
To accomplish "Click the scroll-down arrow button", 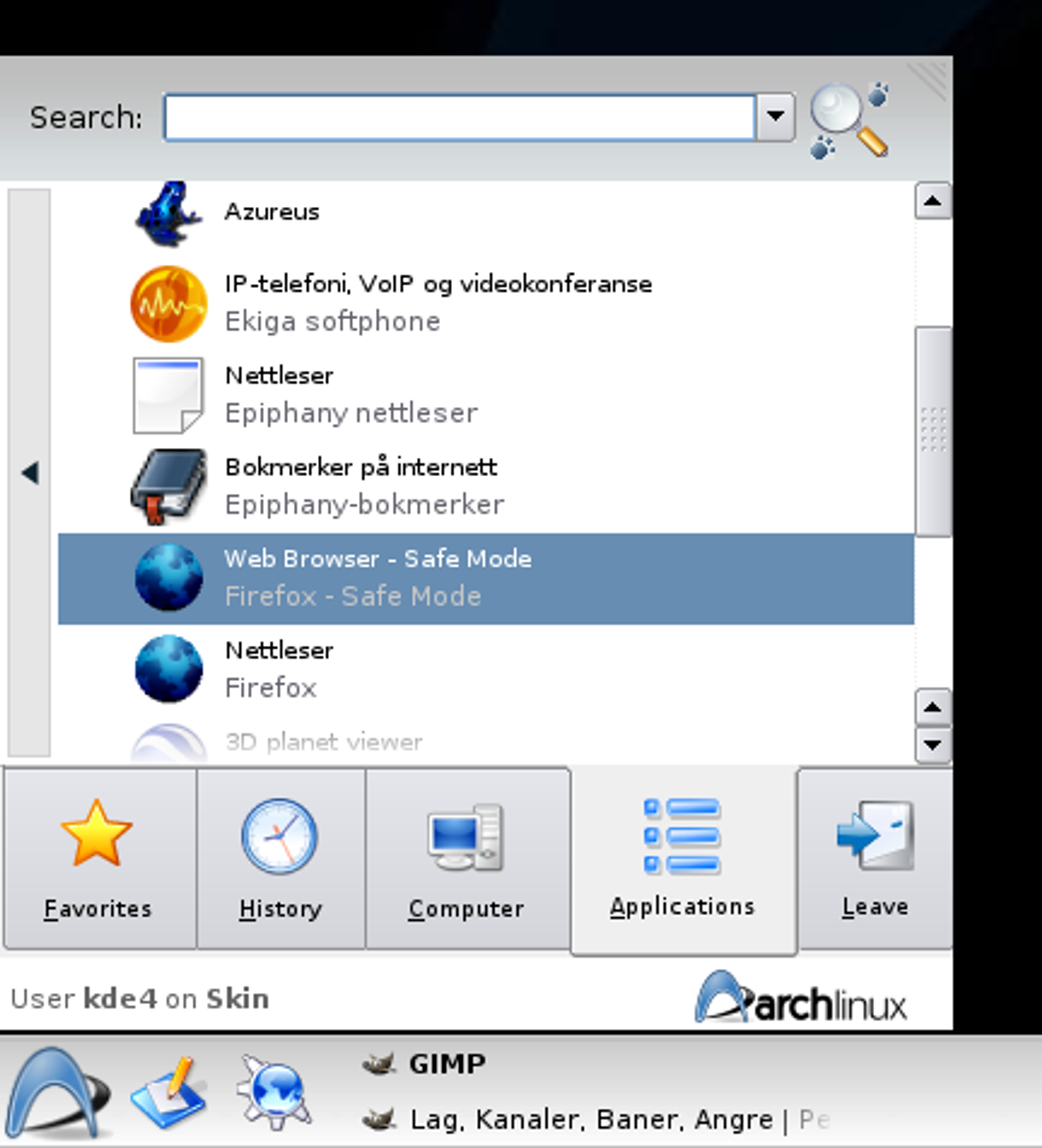I will (x=933, y=745).
